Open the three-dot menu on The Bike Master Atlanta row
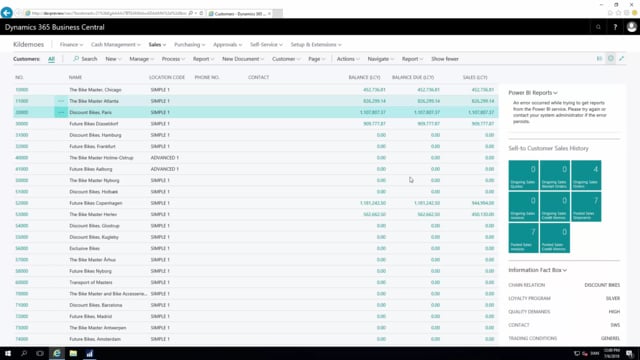Viewport: 640px width, 360px height. click(x=61, y=101)
